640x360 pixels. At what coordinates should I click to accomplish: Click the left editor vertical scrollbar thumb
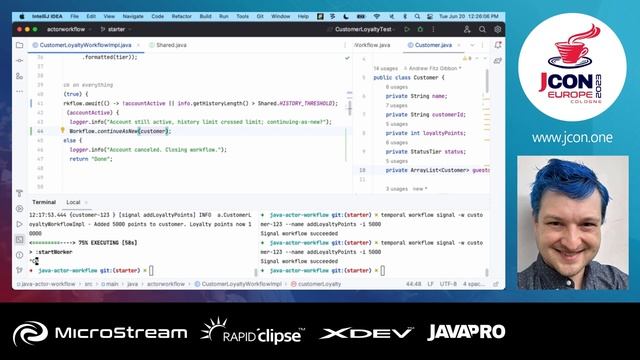pyautogui.click(x=349, y=107)
